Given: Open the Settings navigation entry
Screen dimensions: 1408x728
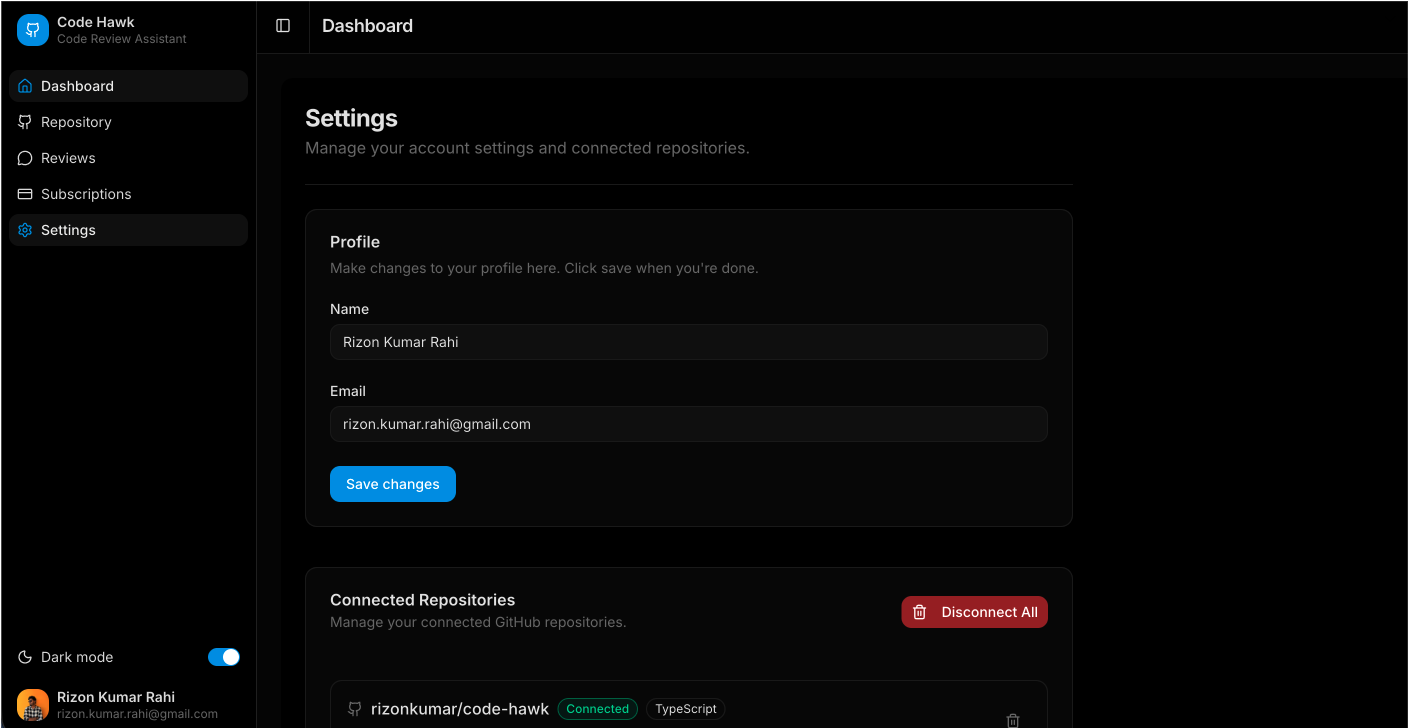Looking at the screenshot, I should [68, 230].
